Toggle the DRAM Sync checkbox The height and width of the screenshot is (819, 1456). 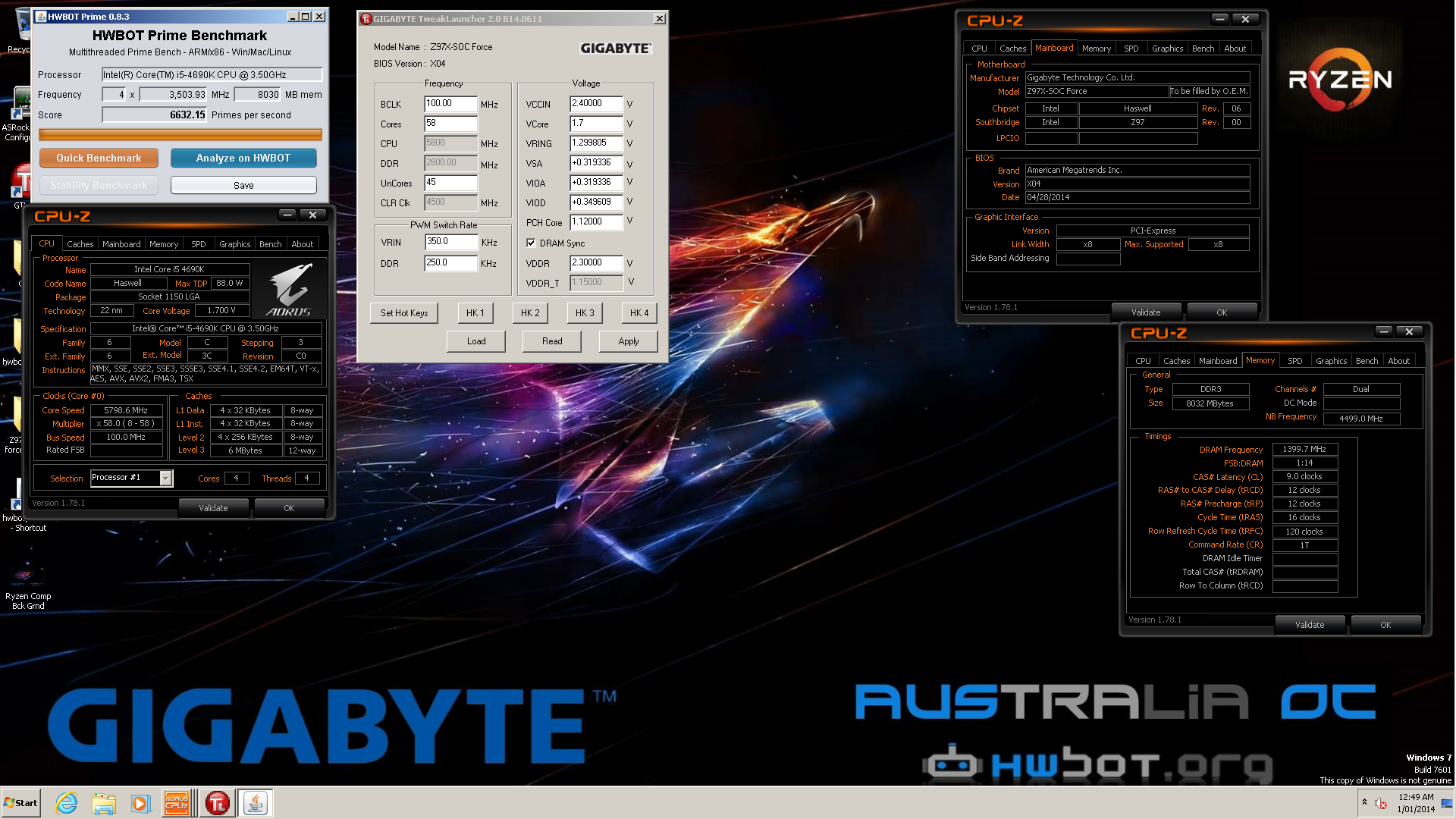pos(531,243)
